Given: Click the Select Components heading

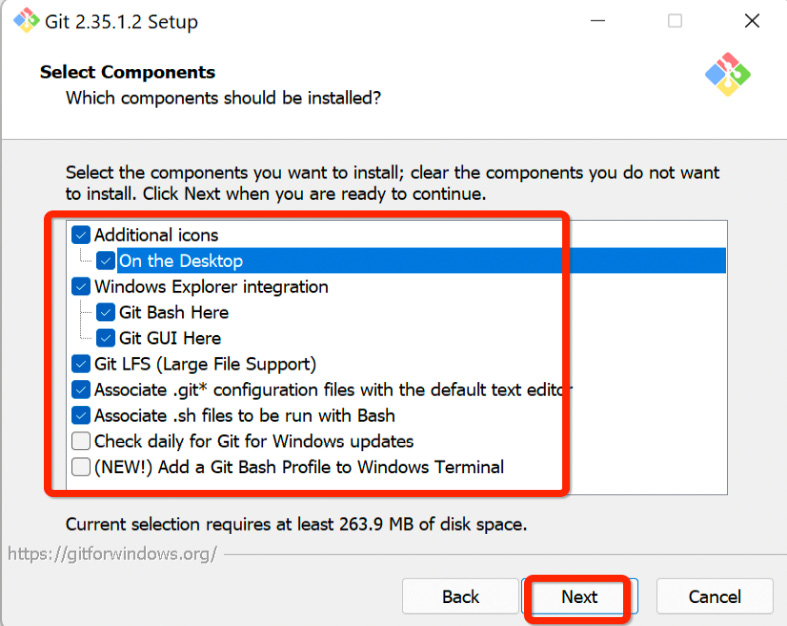Looking at the screenshot, I should (127, 72).
